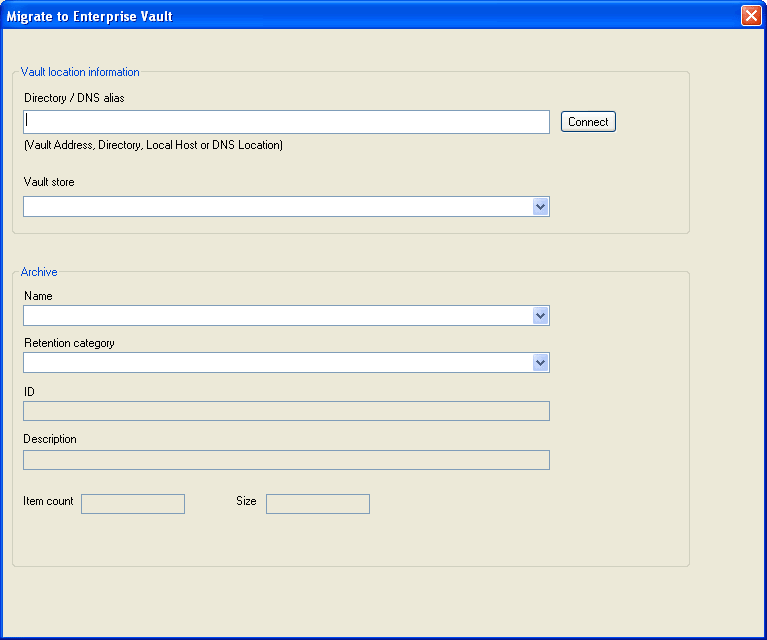The image size is (767, 640).
Task: Expand the Vault store dropdown arrow
Action: coord(541,206)
